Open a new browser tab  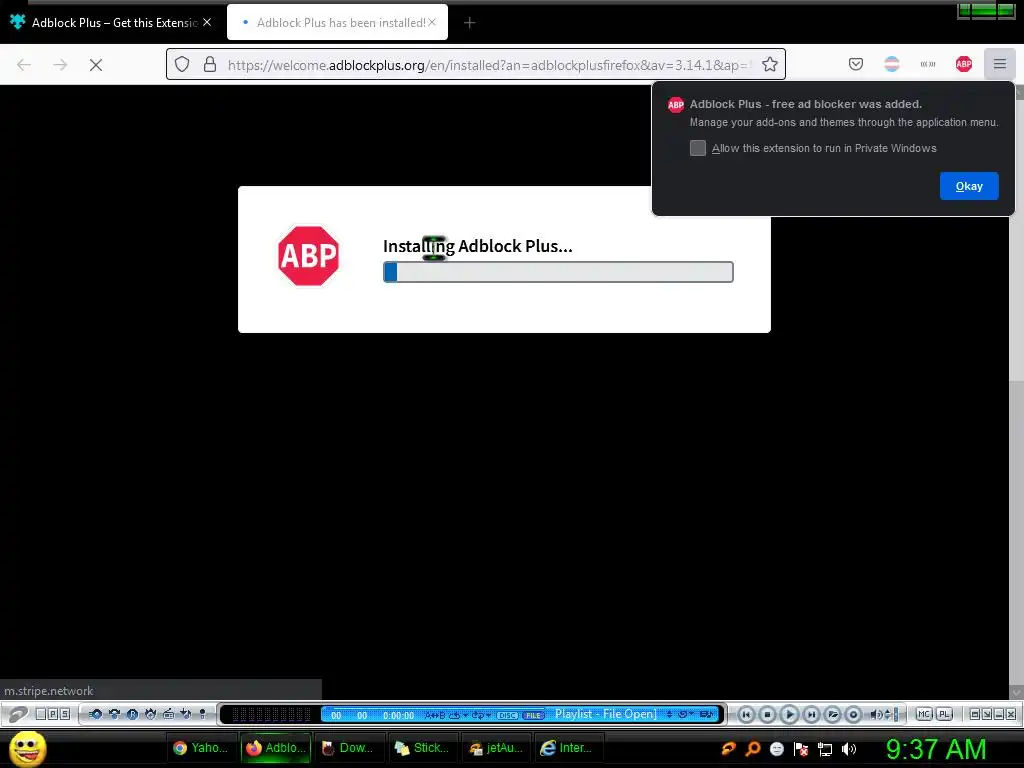[469, 23]
